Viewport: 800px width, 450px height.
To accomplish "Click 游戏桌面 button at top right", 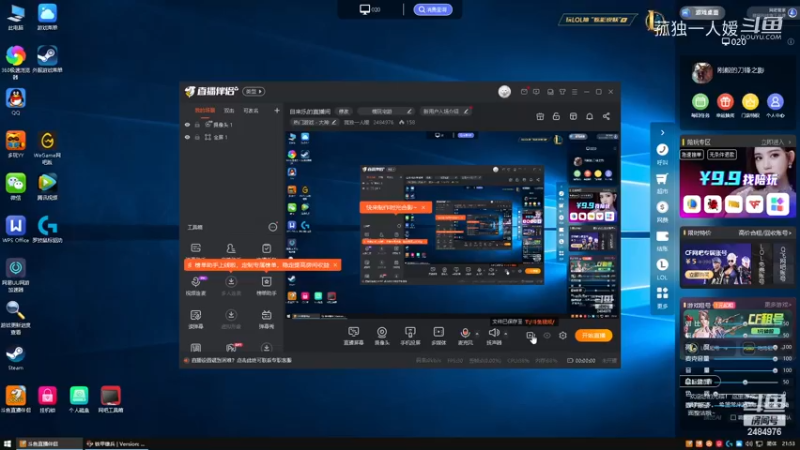I will 703,12.
